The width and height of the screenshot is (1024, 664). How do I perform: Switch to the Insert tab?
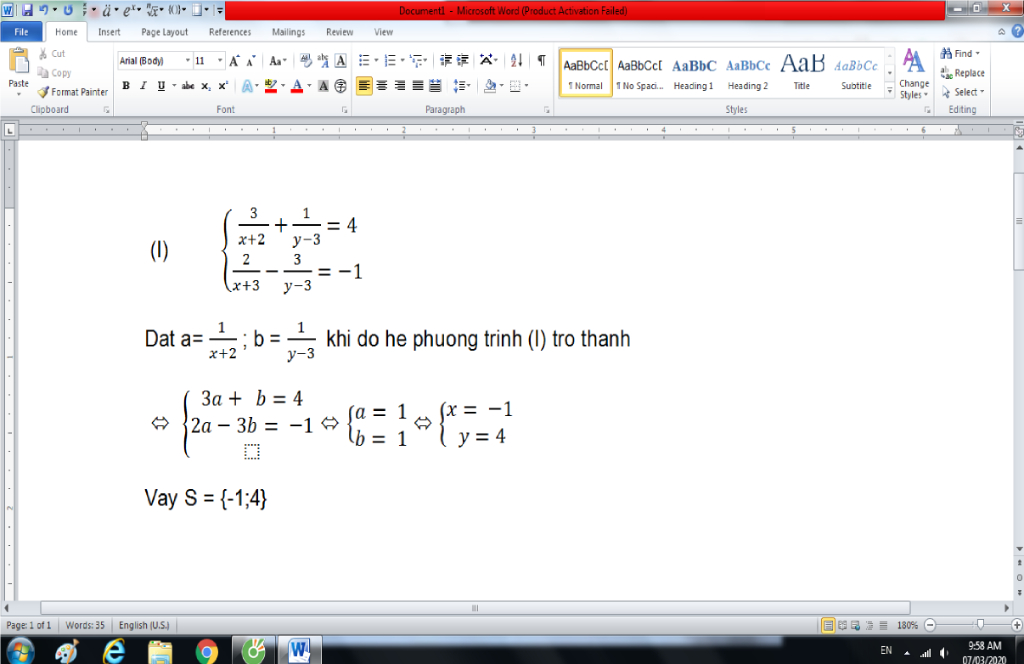109,31
